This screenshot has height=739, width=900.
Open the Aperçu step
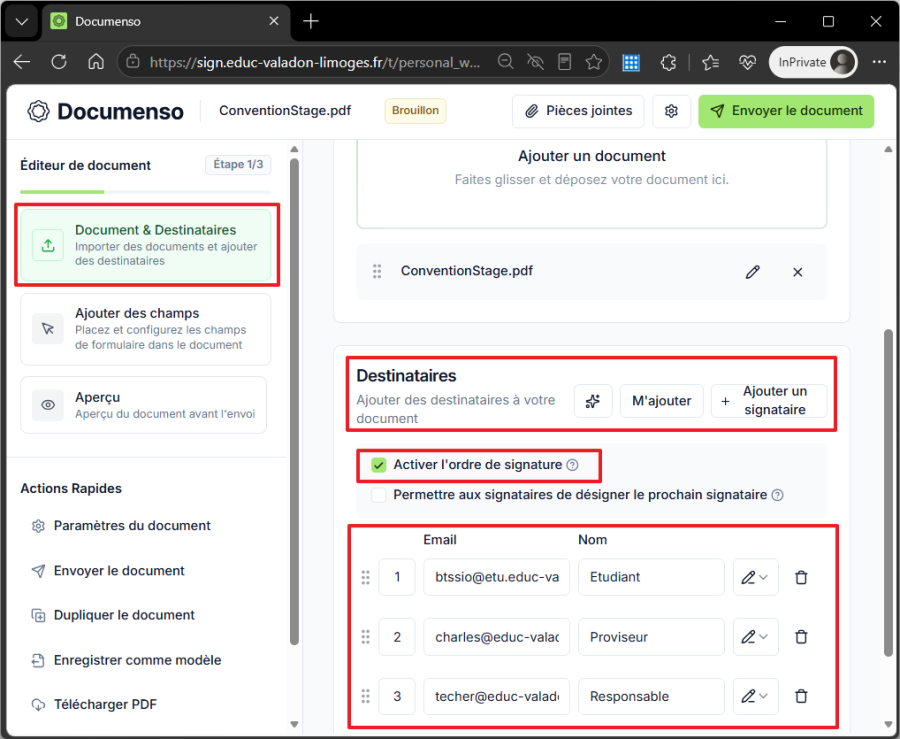click(x=143, y=405)
